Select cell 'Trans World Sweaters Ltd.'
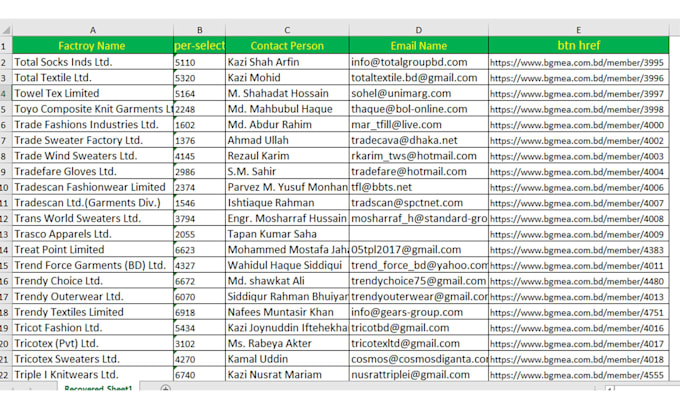This screenshot has height=409, width=680. (x=92, y=218)
